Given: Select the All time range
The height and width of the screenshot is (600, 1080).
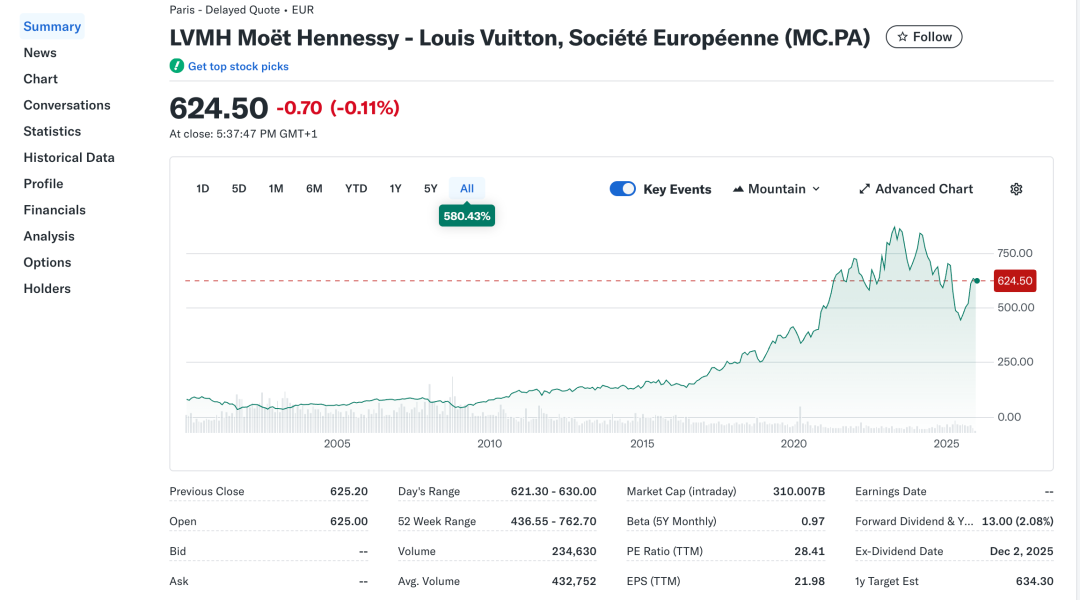Looking at the screenshot, I should (x=467, y=188).
